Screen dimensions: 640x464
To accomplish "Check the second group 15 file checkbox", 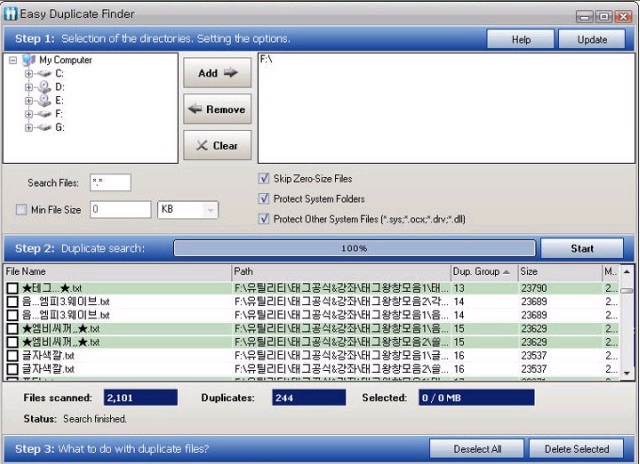I will [x=13, y=342].
